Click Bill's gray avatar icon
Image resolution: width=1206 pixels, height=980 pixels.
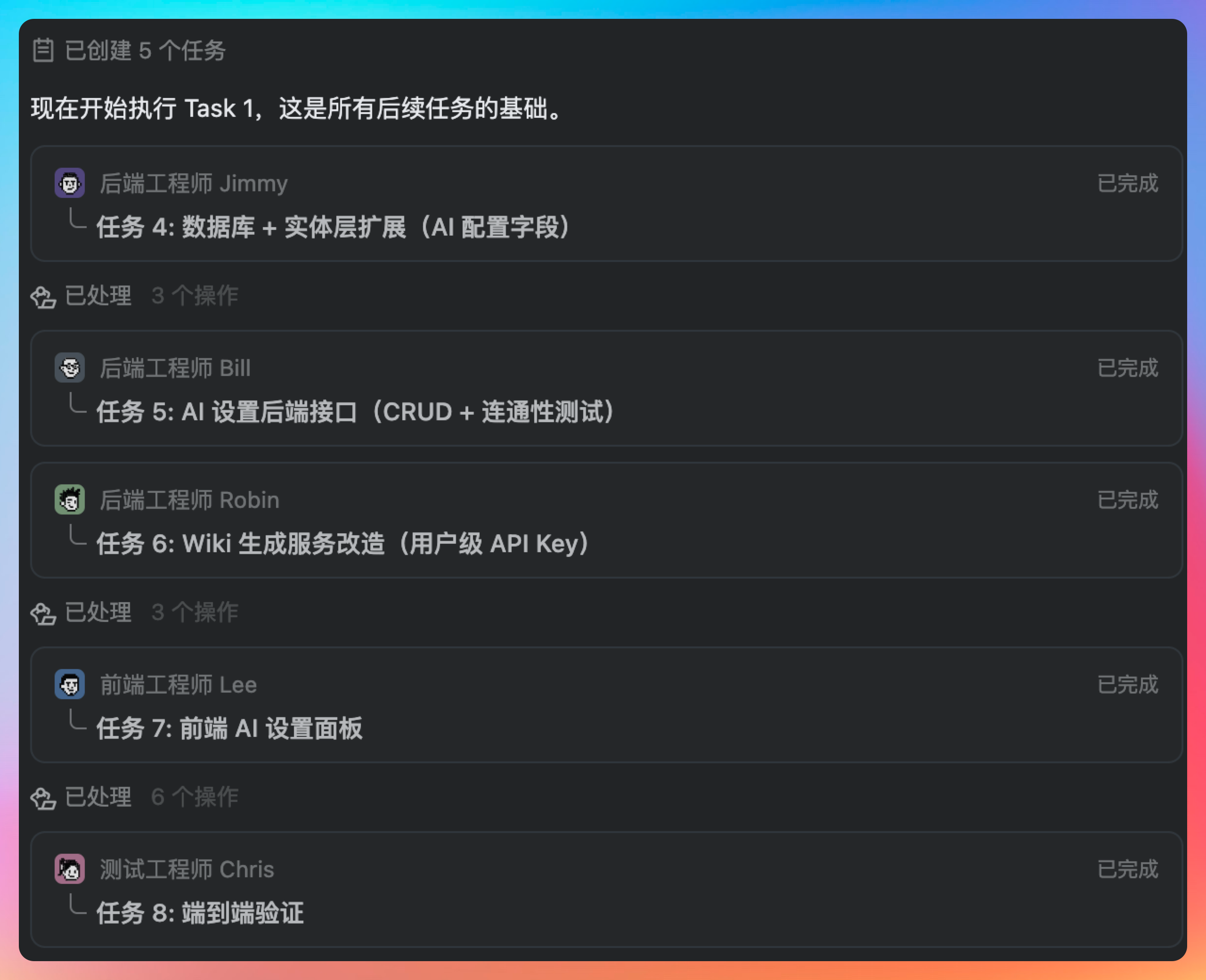[69, 367]
